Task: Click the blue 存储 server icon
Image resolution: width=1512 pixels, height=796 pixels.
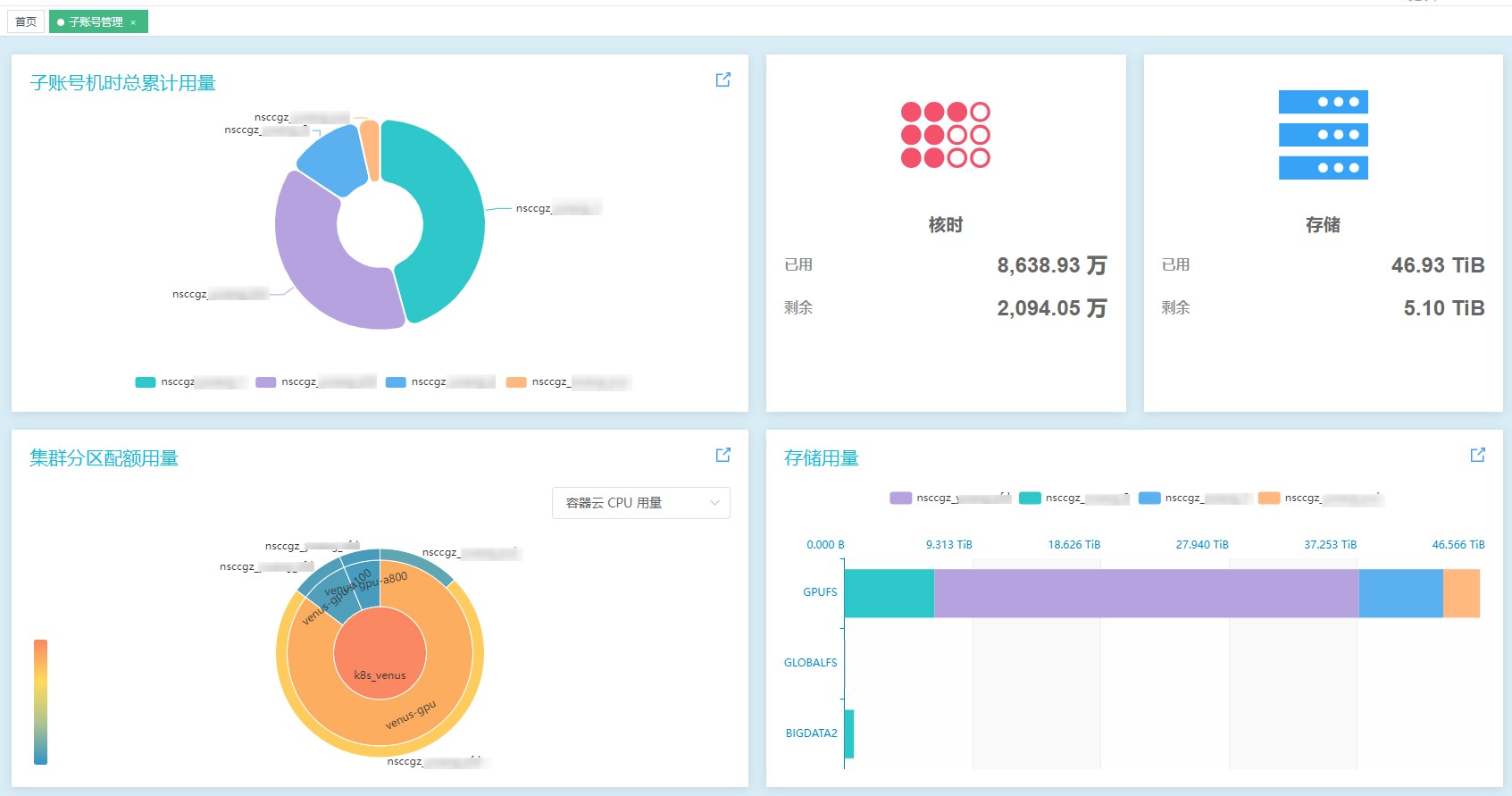Action: coord(1324,135)
